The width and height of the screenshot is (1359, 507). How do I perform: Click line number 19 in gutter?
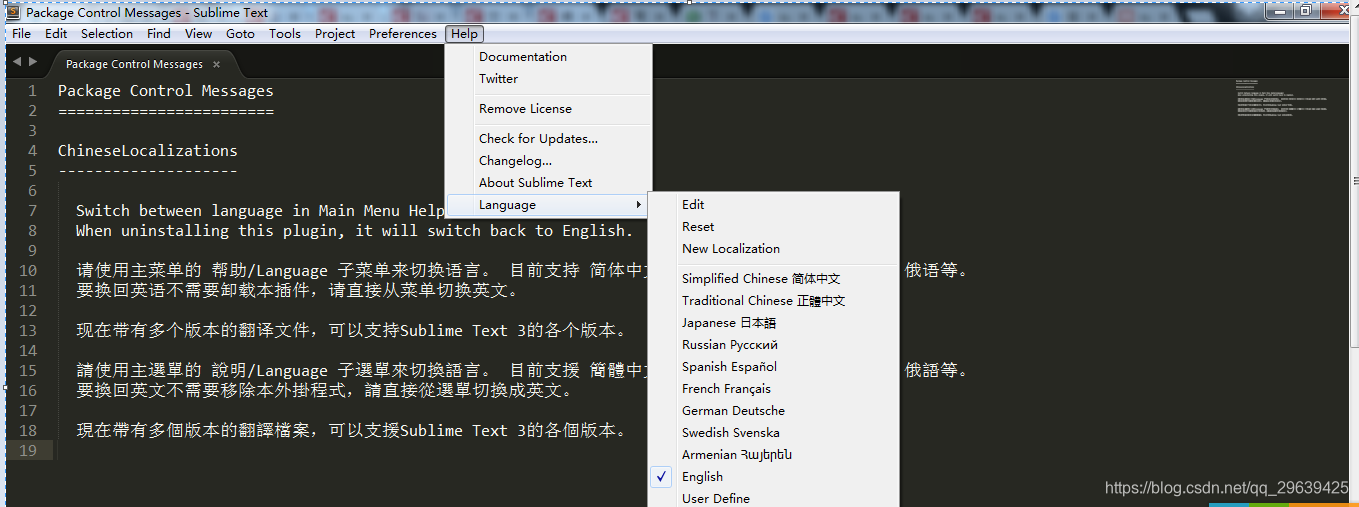tap(27, 451)
